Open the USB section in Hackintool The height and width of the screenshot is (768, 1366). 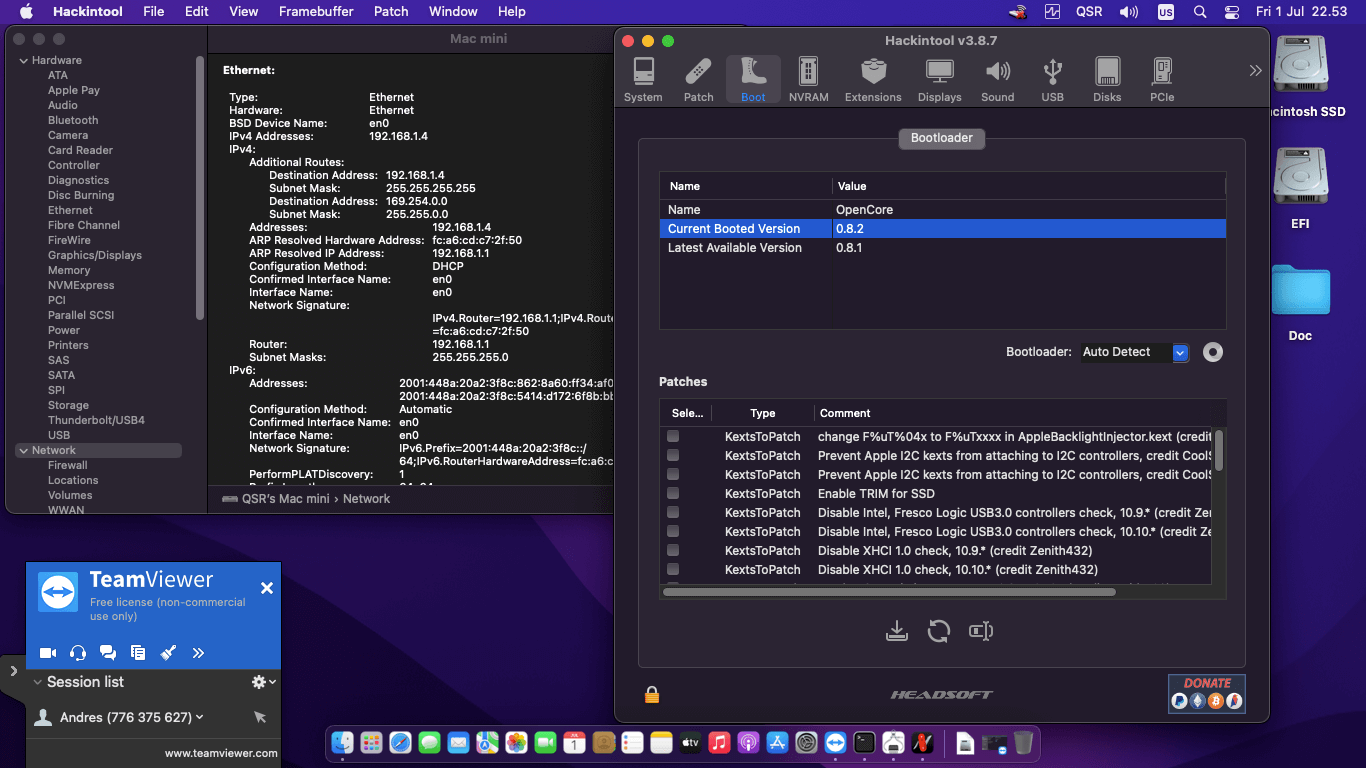1052,80
